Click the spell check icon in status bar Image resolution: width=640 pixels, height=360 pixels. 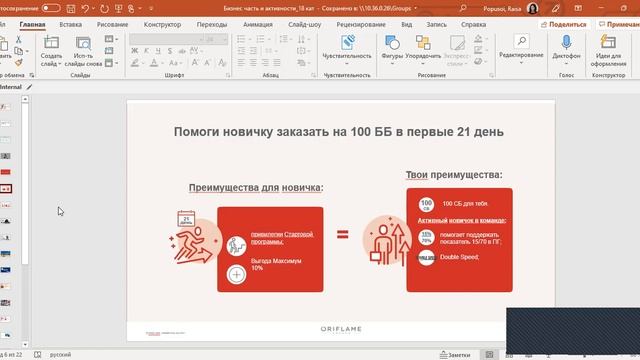38,355
